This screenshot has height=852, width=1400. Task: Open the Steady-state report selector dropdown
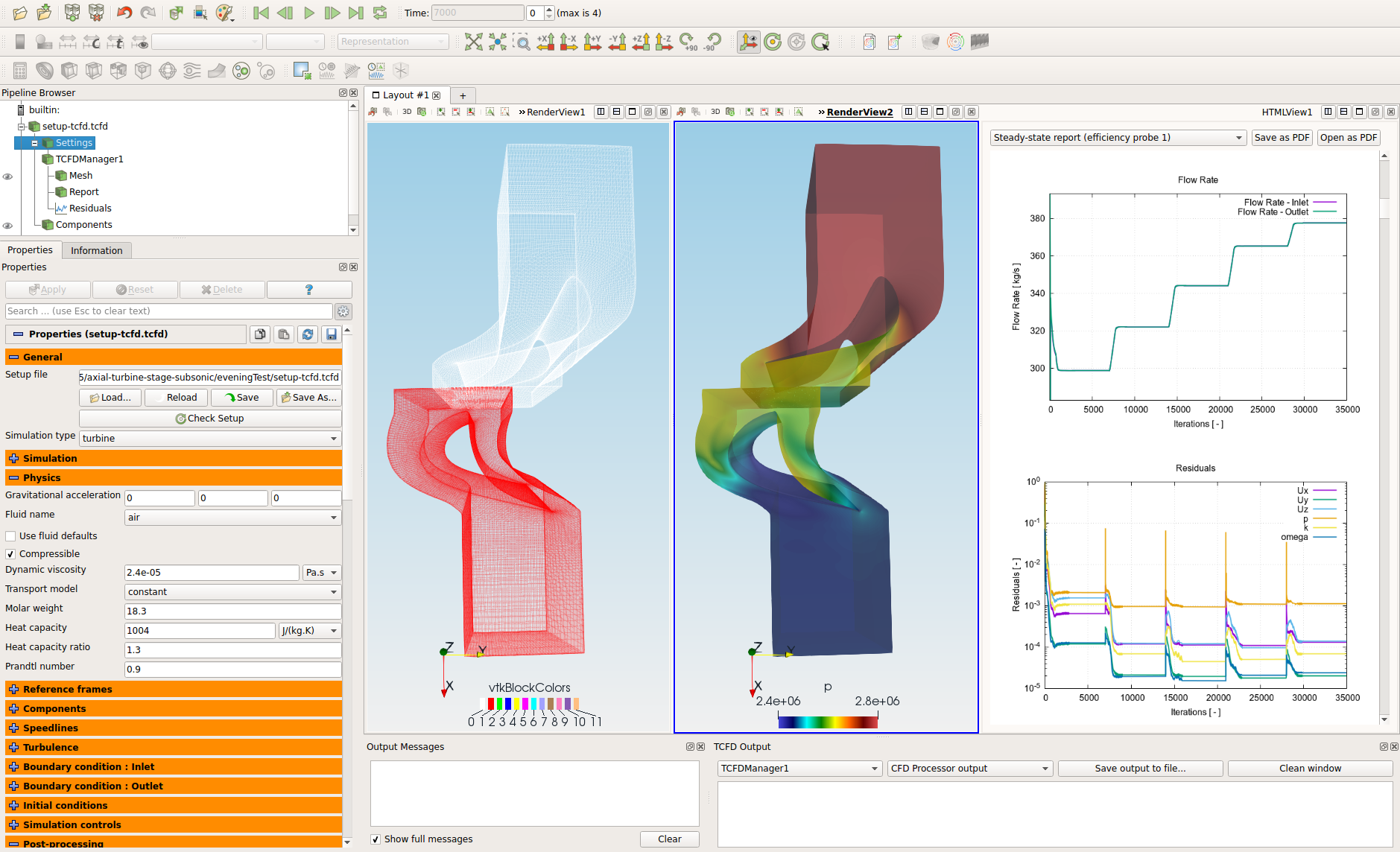tap(1118, 138)
